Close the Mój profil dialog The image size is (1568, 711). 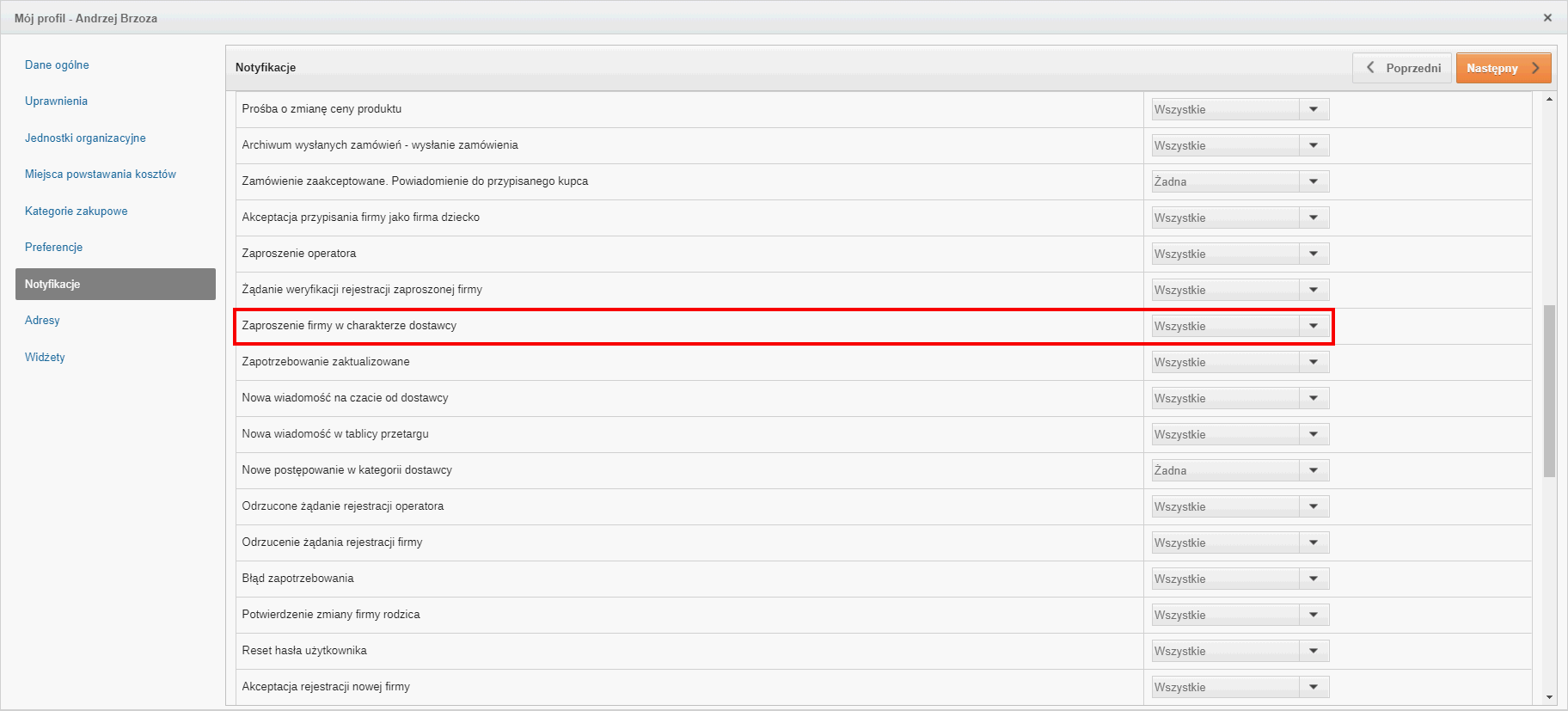[x=1547, y=17]
